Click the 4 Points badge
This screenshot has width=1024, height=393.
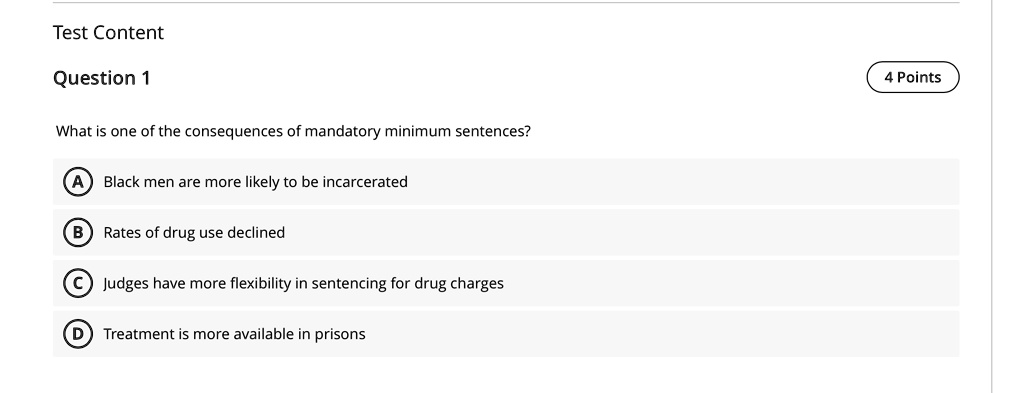tap(912, 77)
